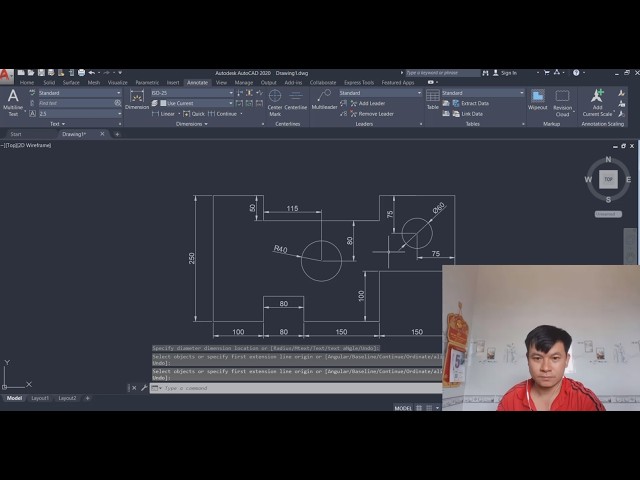
Task: Switch to the Home ribbon tab
Action: 27,82
